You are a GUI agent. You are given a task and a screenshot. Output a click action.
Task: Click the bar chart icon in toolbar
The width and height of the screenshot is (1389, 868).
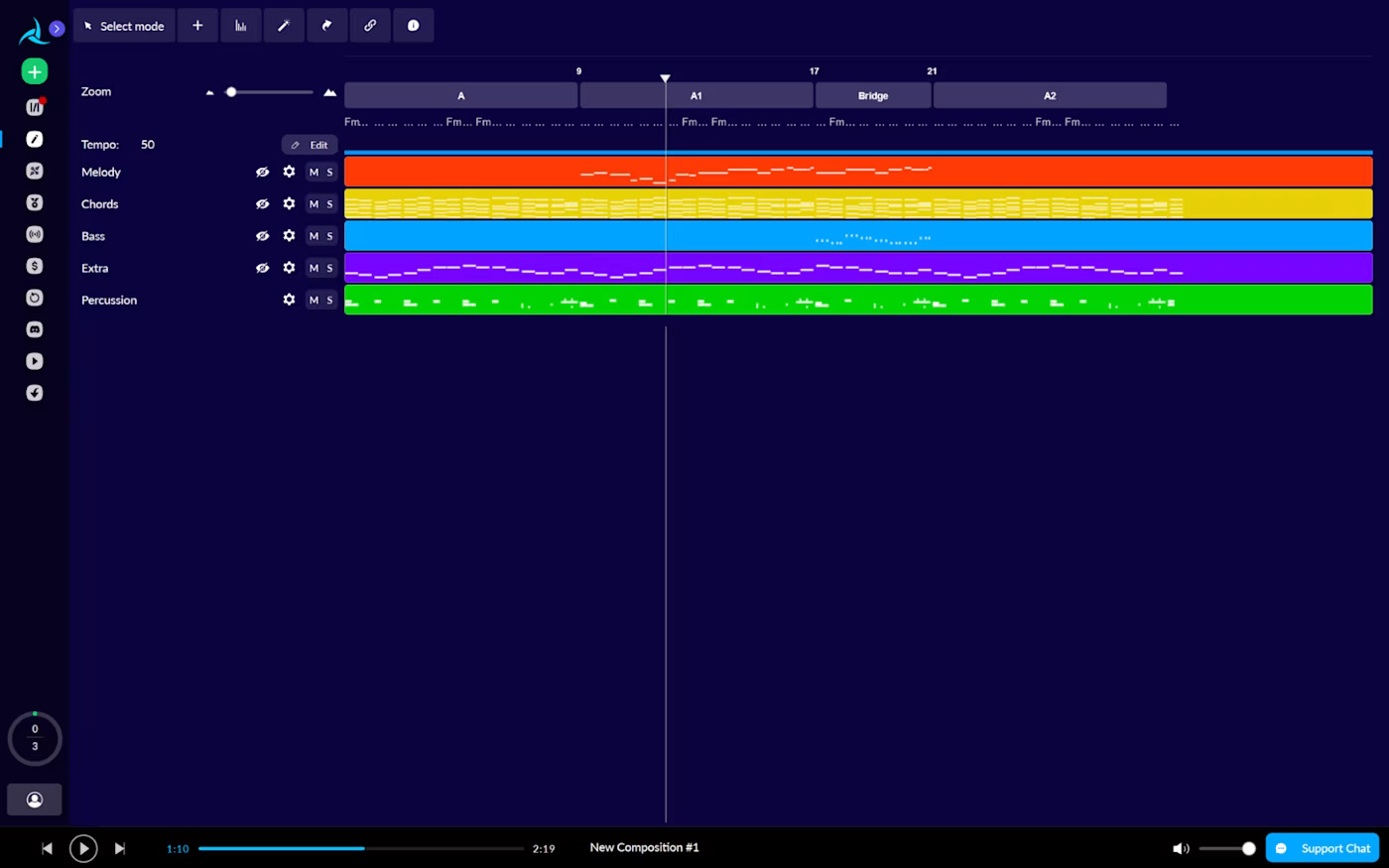tap(240, 26)
